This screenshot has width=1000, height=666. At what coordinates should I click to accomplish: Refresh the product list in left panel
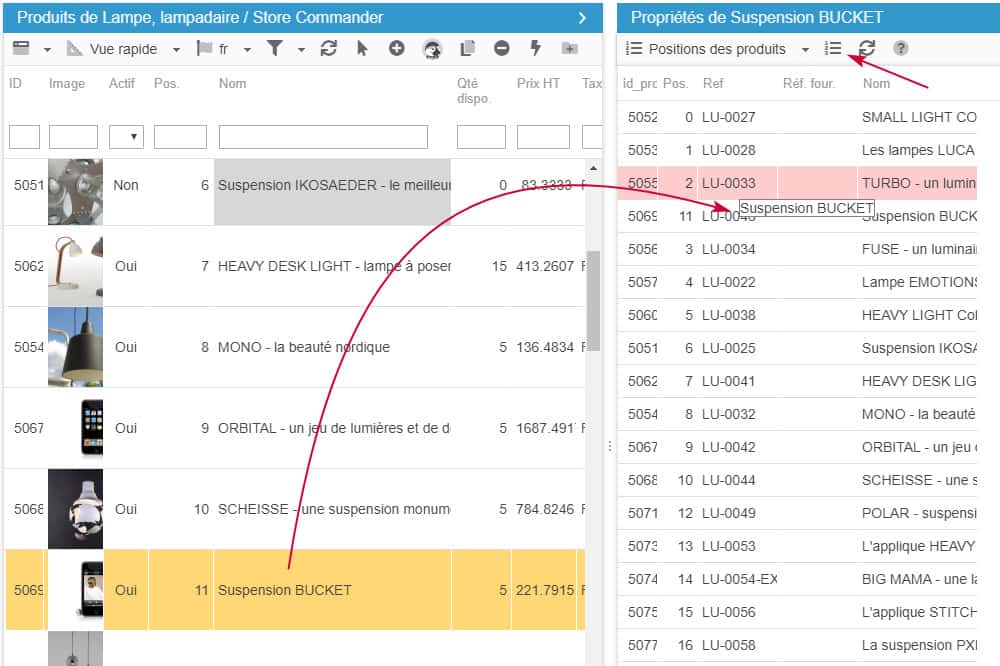(x=328, y=48)
